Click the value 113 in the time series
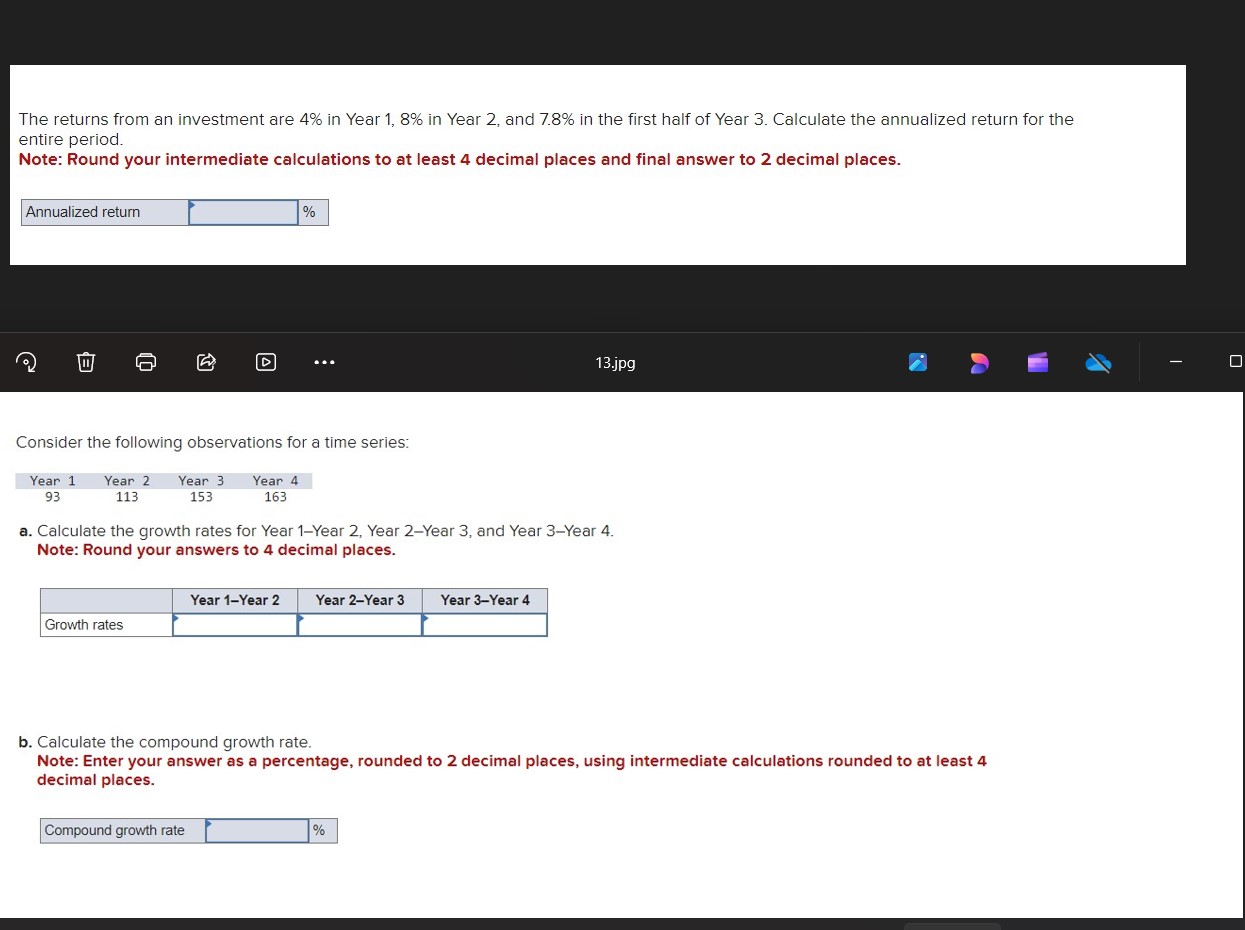 click(x=127, y=497)
